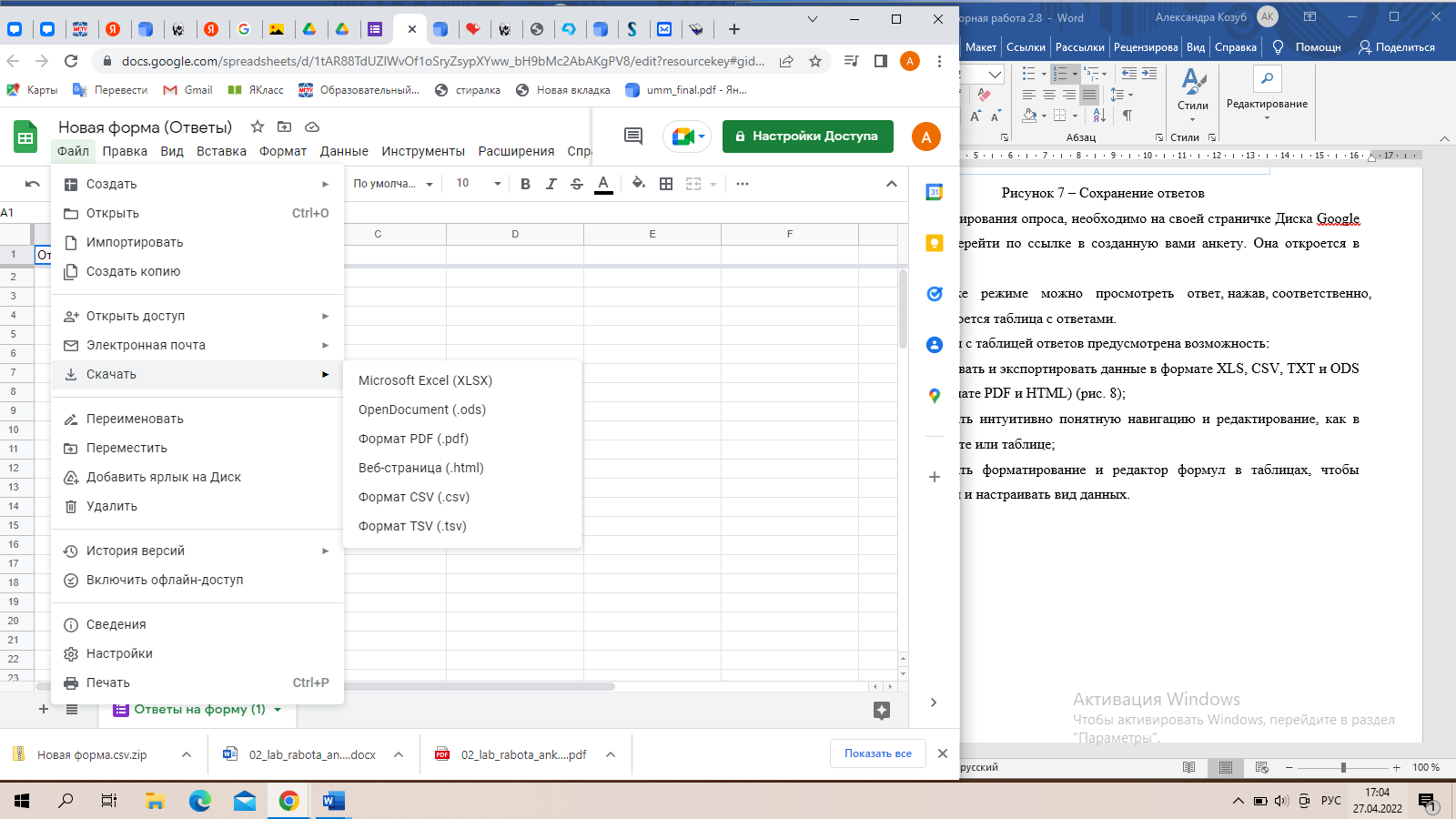Start a Google Meet call from Sheets
This screenshot has height=819, width=1456.
pos(687,136)
